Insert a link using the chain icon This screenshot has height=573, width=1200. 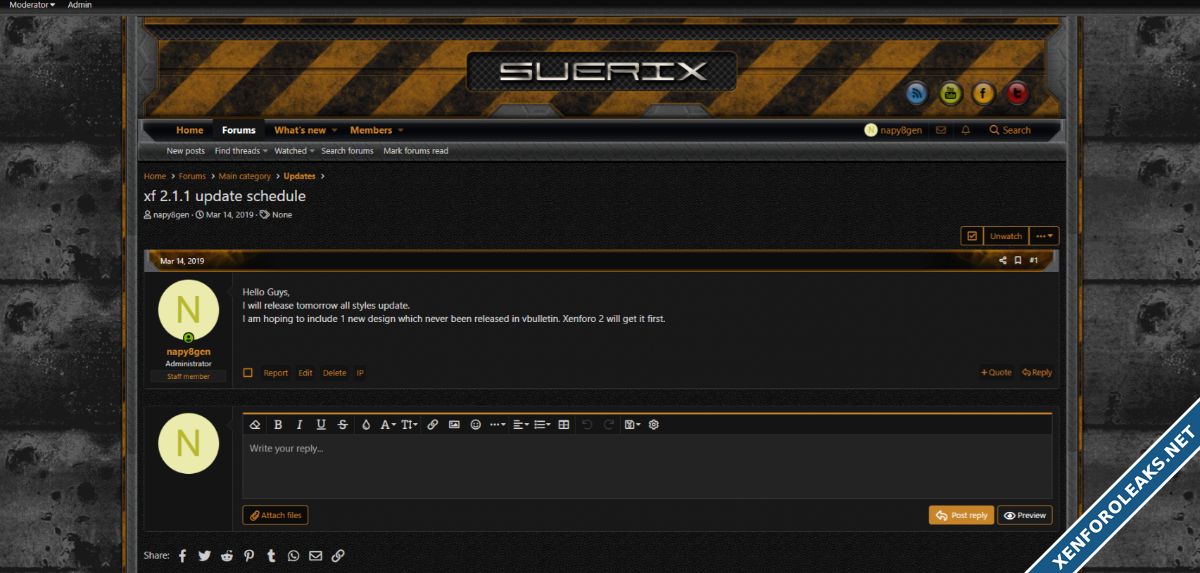click(433, 425)
